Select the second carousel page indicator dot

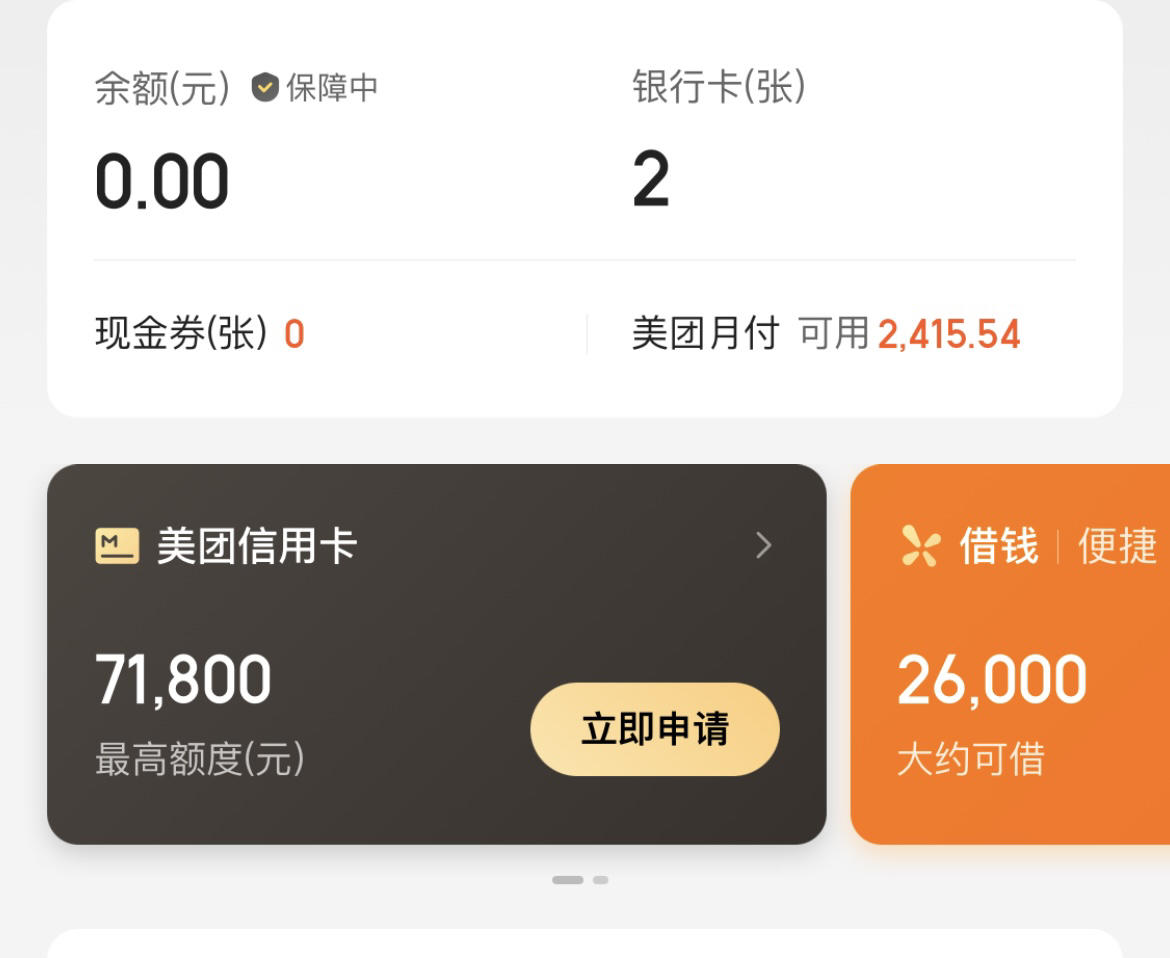coord(601,880)
